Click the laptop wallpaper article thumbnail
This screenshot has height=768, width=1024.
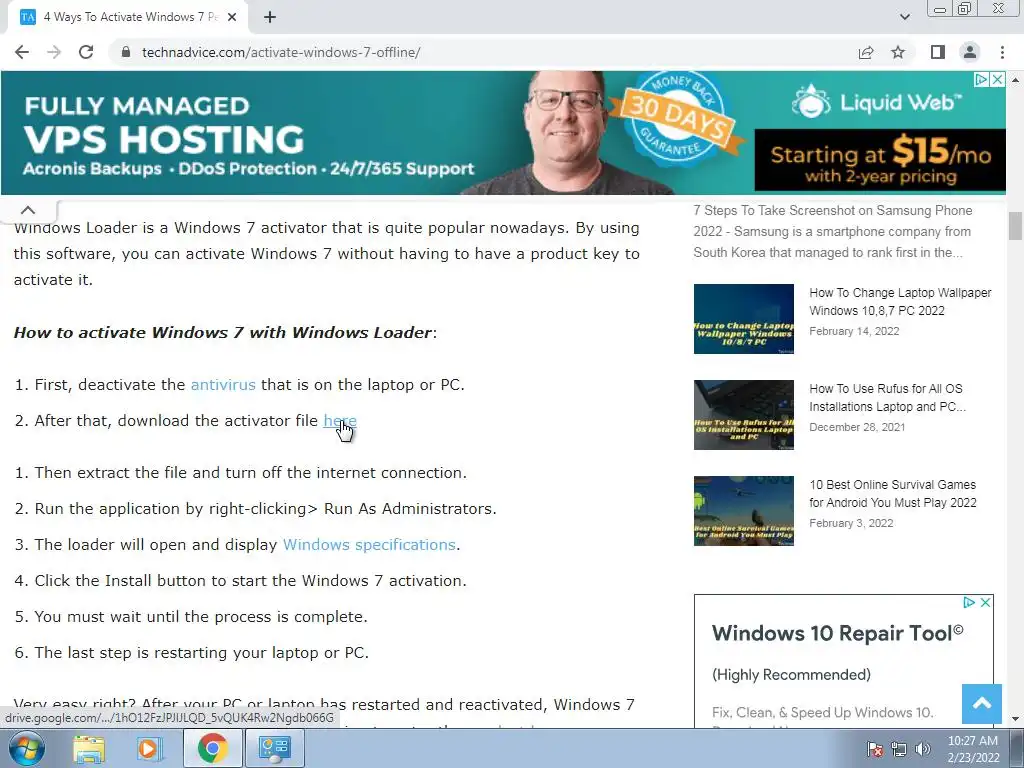[x=744, y=319]
